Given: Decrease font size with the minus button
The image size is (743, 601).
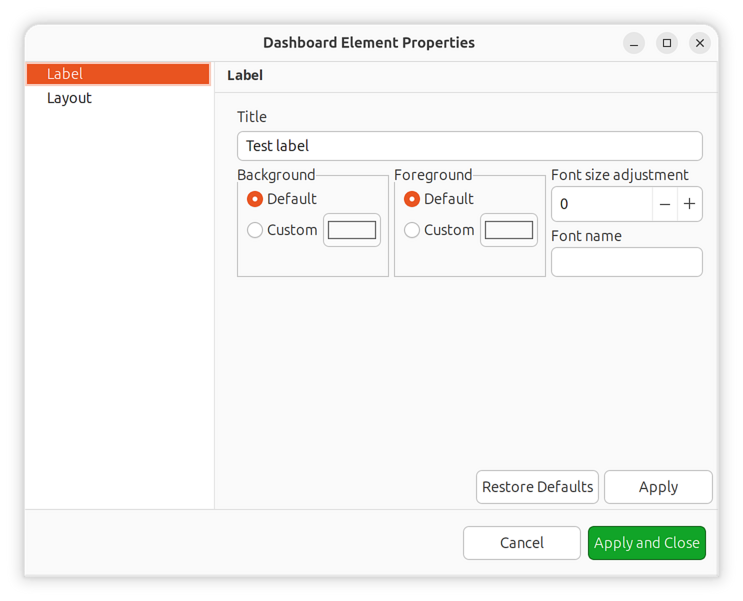Looking at the screenshot, I should [665, 204].
